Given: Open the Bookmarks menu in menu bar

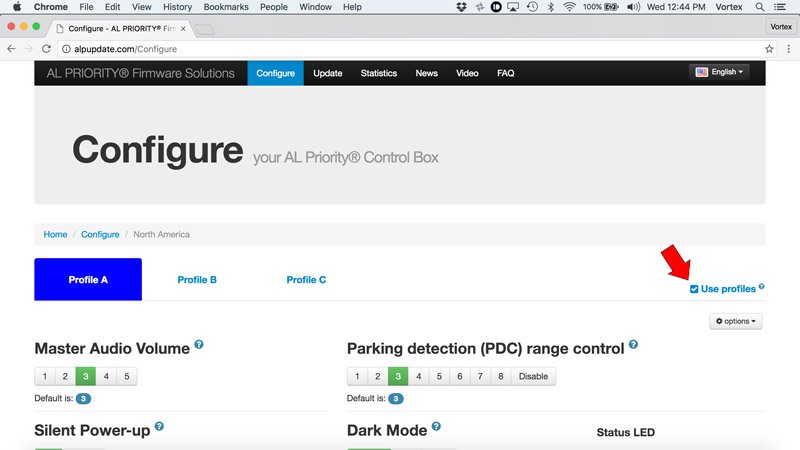Looking at the screenshot, I should click(226, 7).
